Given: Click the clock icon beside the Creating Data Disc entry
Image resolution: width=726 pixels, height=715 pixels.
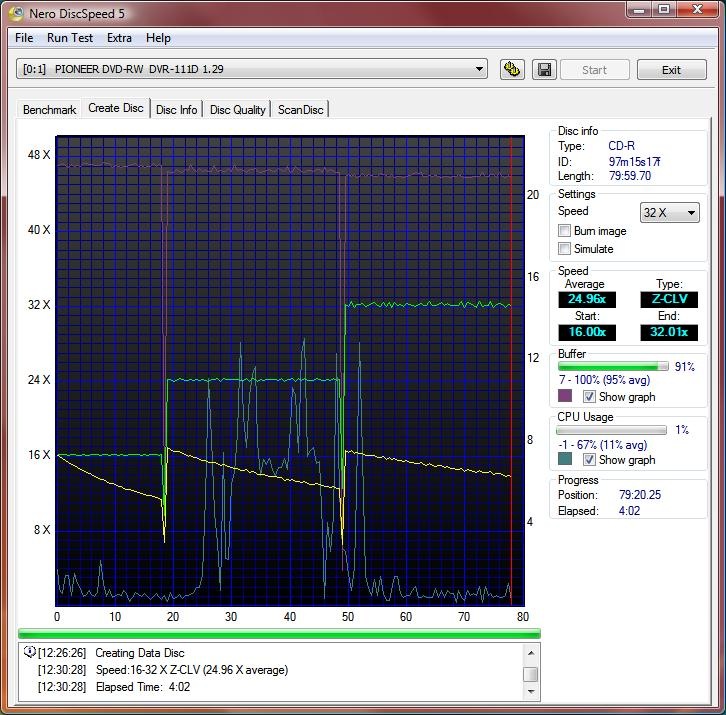Looking at the screenshot, I should point(29,653).
